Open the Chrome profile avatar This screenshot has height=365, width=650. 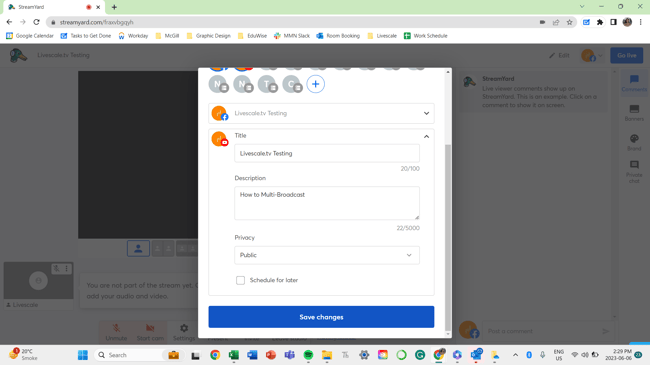[627, 22]
